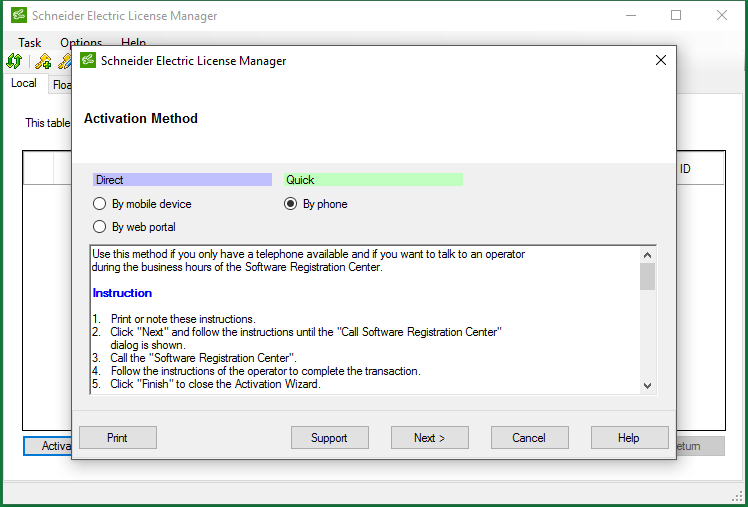748x507 pixels.
Task: Switch to the Local tab
Action: click(24, 83)
